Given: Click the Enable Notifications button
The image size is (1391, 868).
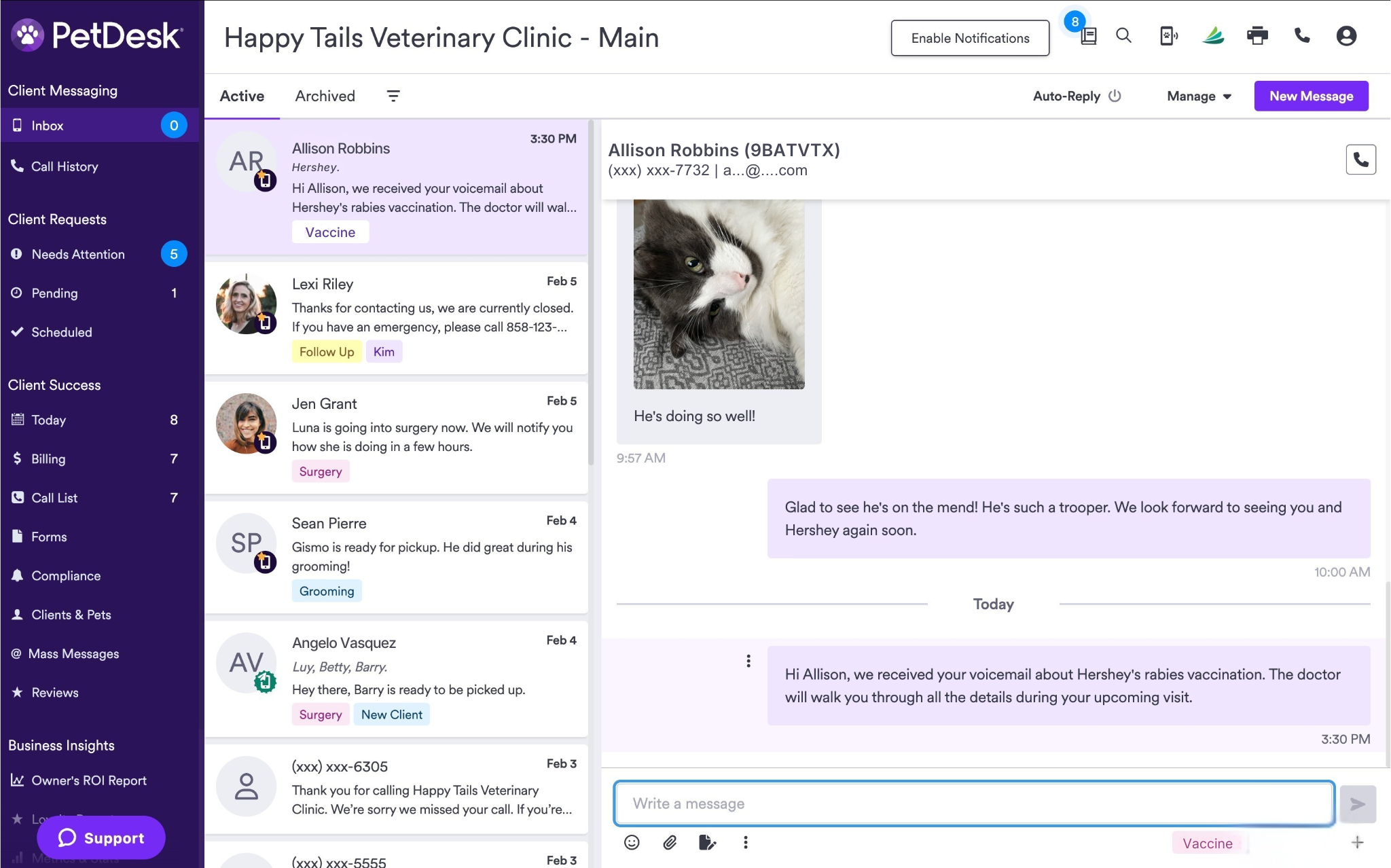Looking at the screenshot, I should pyautogui.click(x=970, y=38).
